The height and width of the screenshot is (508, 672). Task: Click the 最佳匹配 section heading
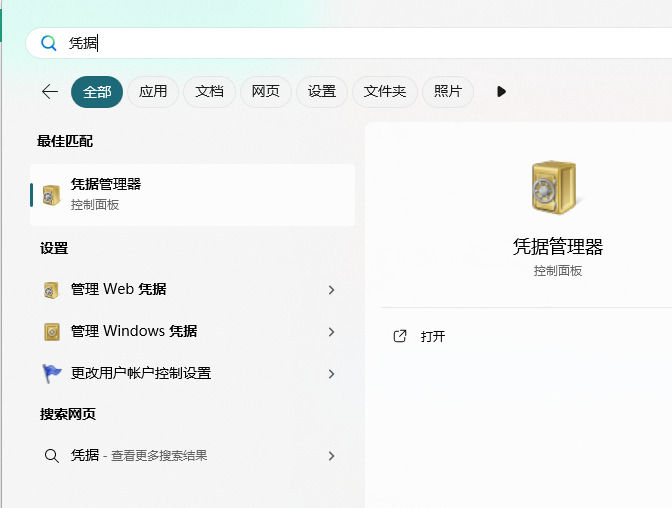pyautogui.click(x=65, y=141)
